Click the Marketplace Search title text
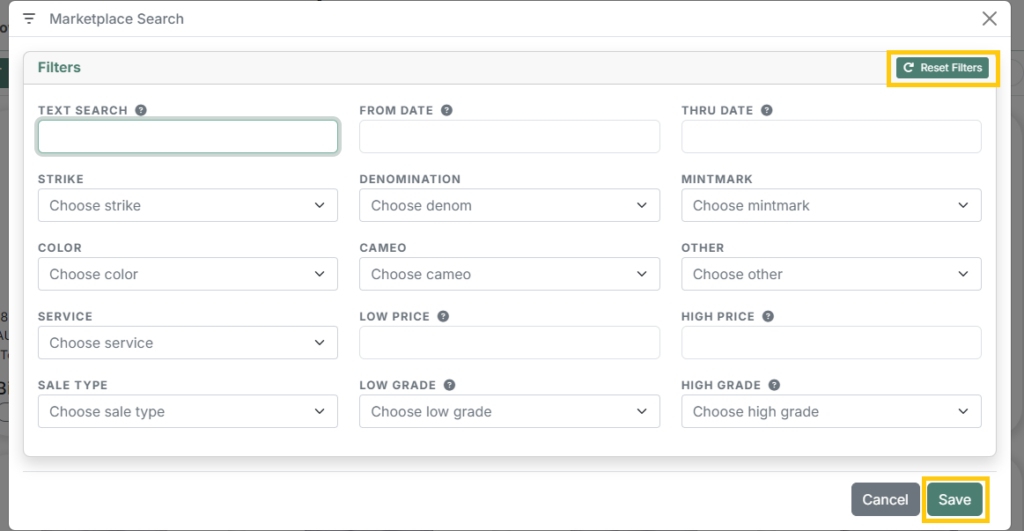Image resolution: width=1024 pixels, height=531 pixels. point(117,19)
